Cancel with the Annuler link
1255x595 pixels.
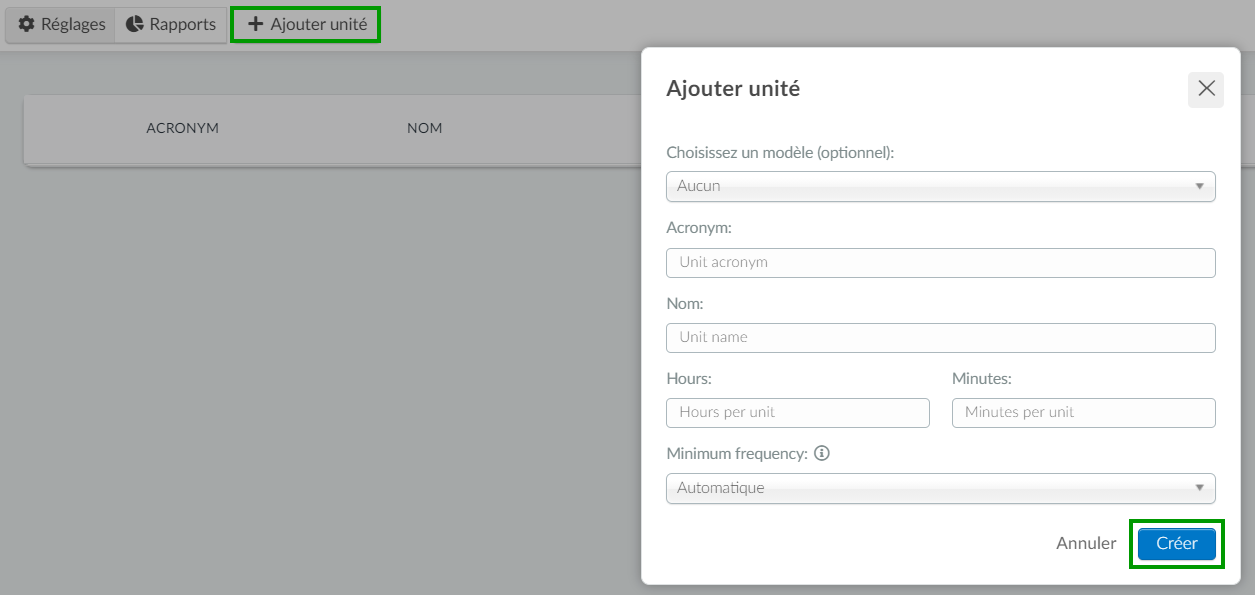1086,544
